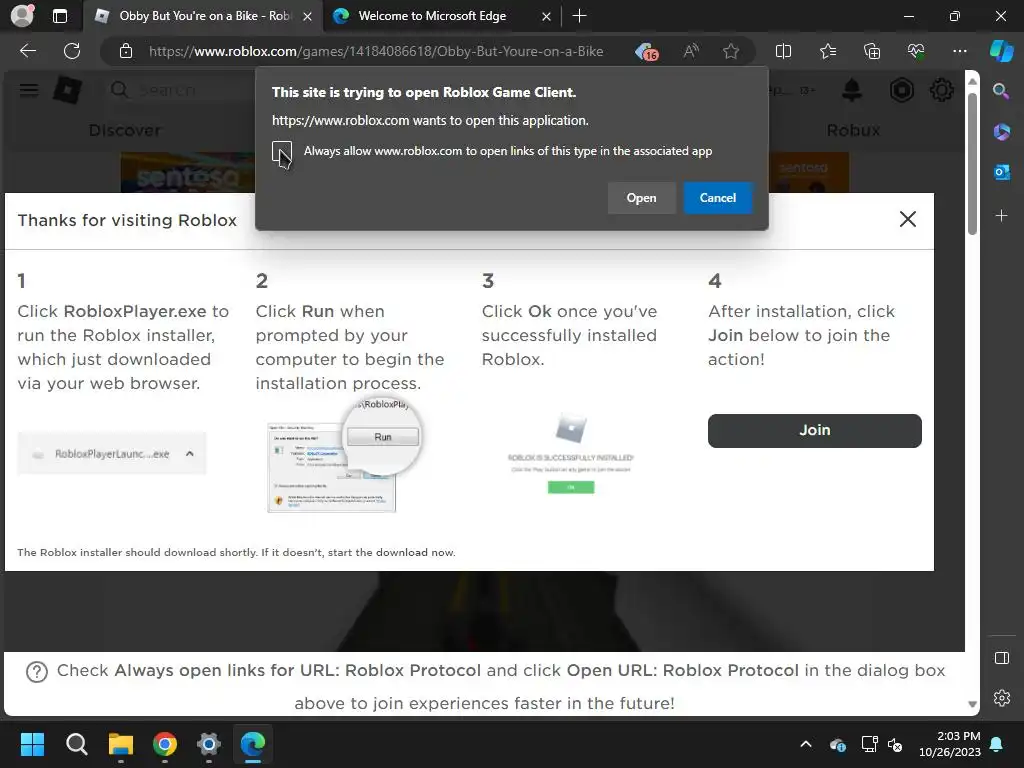Close the Thanks for visiting Roblox panel
The width and height of the screenshot is (1024, 768).
908,219
